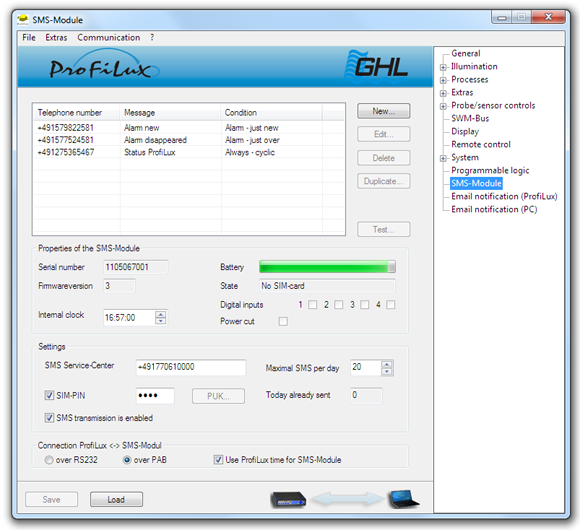Increase Internal clock with up arrow
The height and width of the screenshot is (530, 580).
(161, 314)
